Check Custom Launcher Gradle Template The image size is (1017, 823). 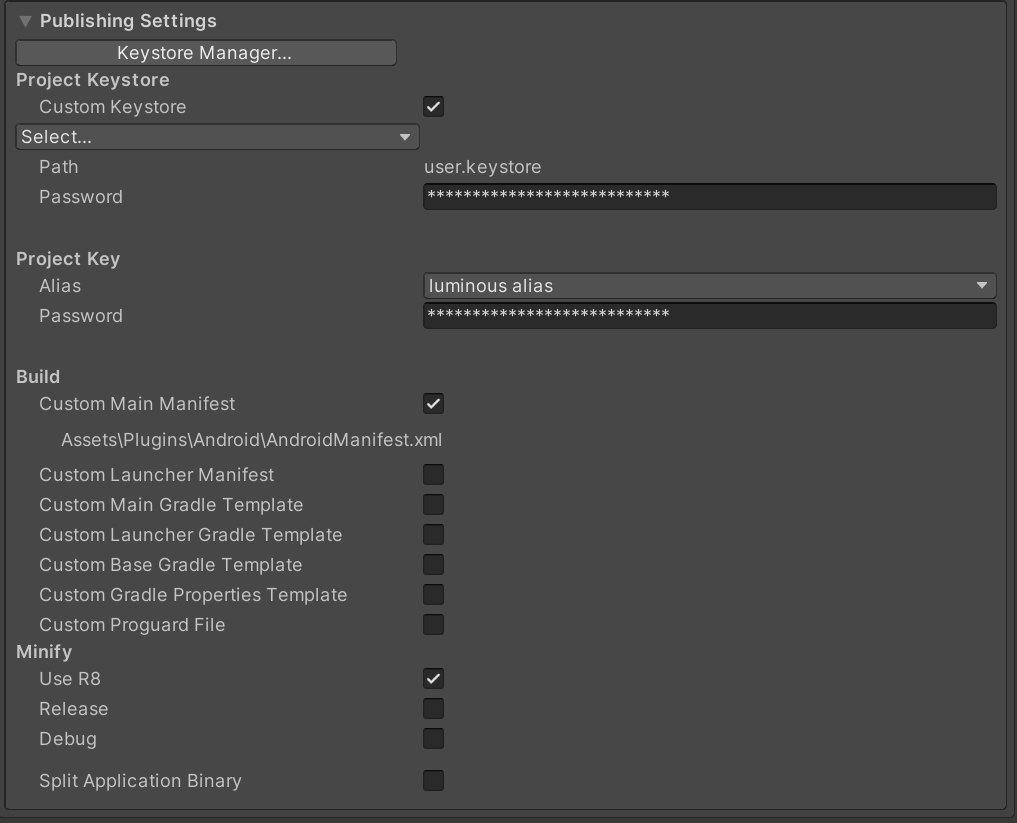(x=433, y=535)
